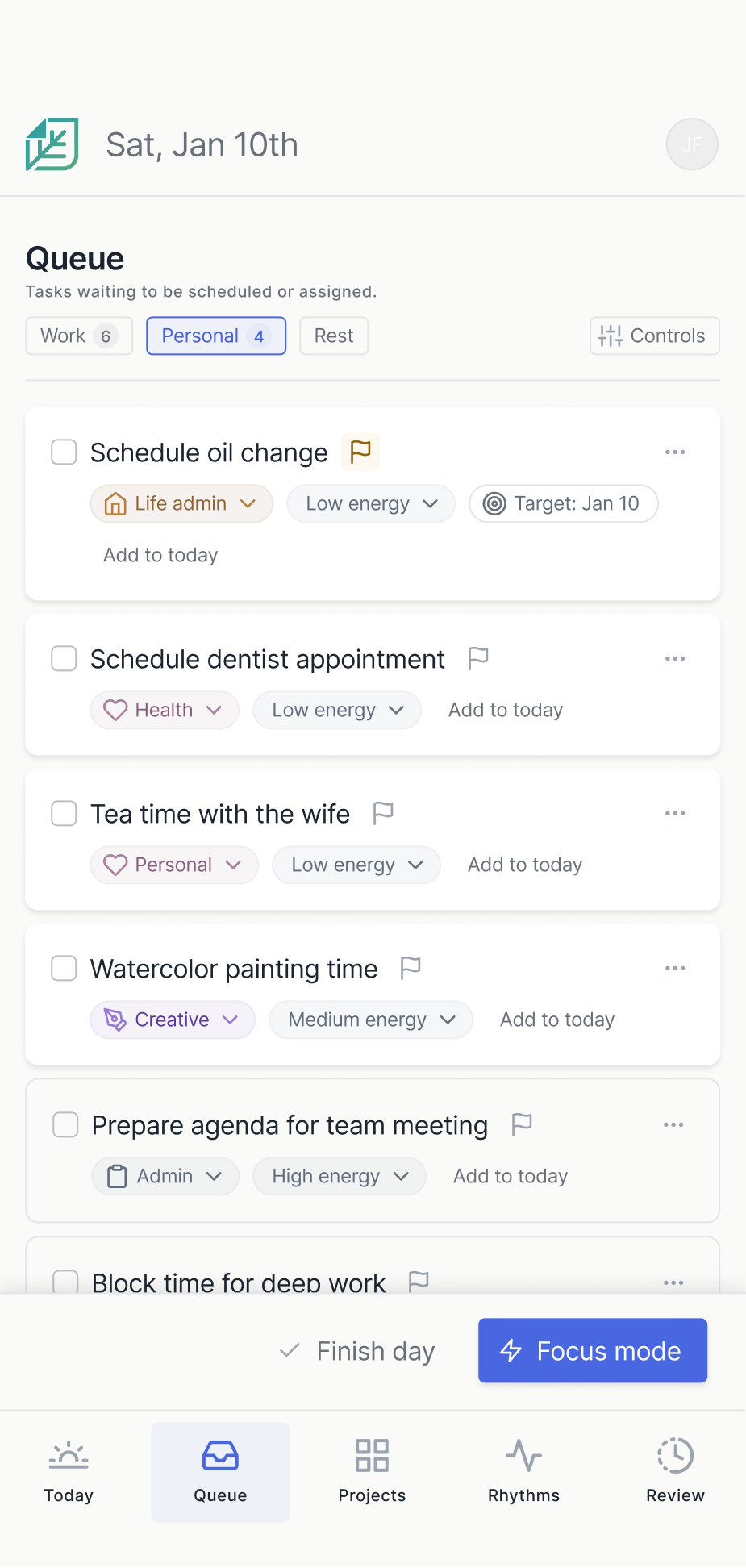
Task: Switch to the Work queue tab
Action: [79, 336]
